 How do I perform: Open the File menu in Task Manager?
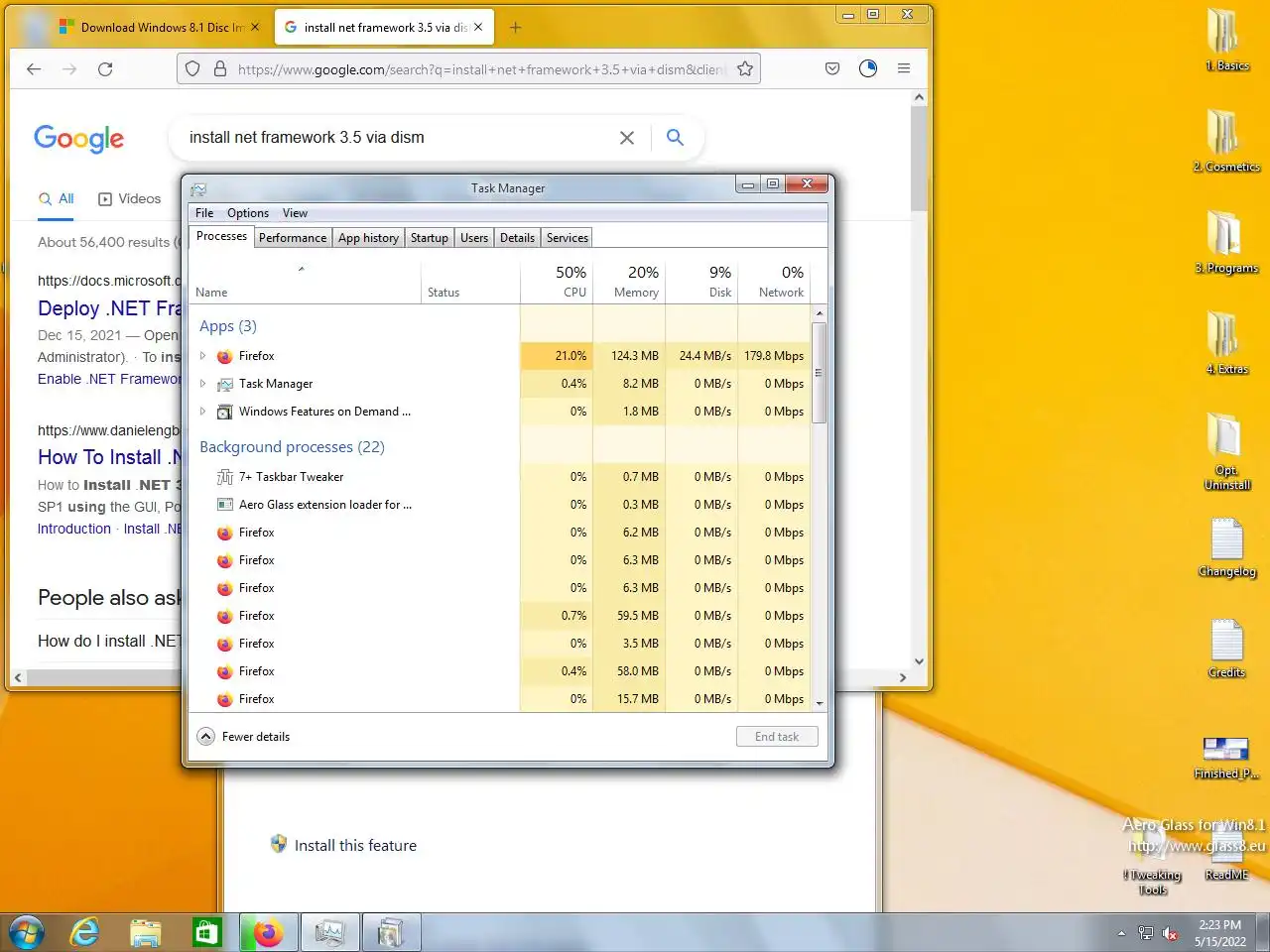click(204, 213)
